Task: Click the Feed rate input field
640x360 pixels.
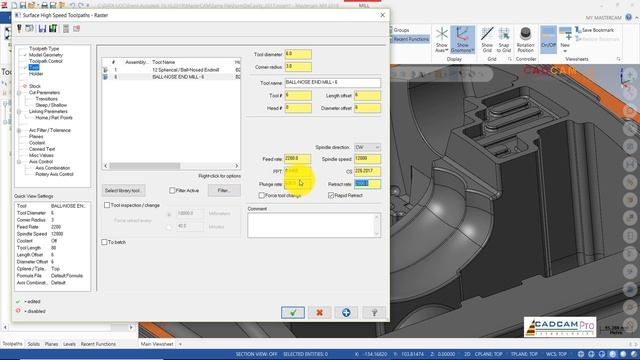Action: 298,158
